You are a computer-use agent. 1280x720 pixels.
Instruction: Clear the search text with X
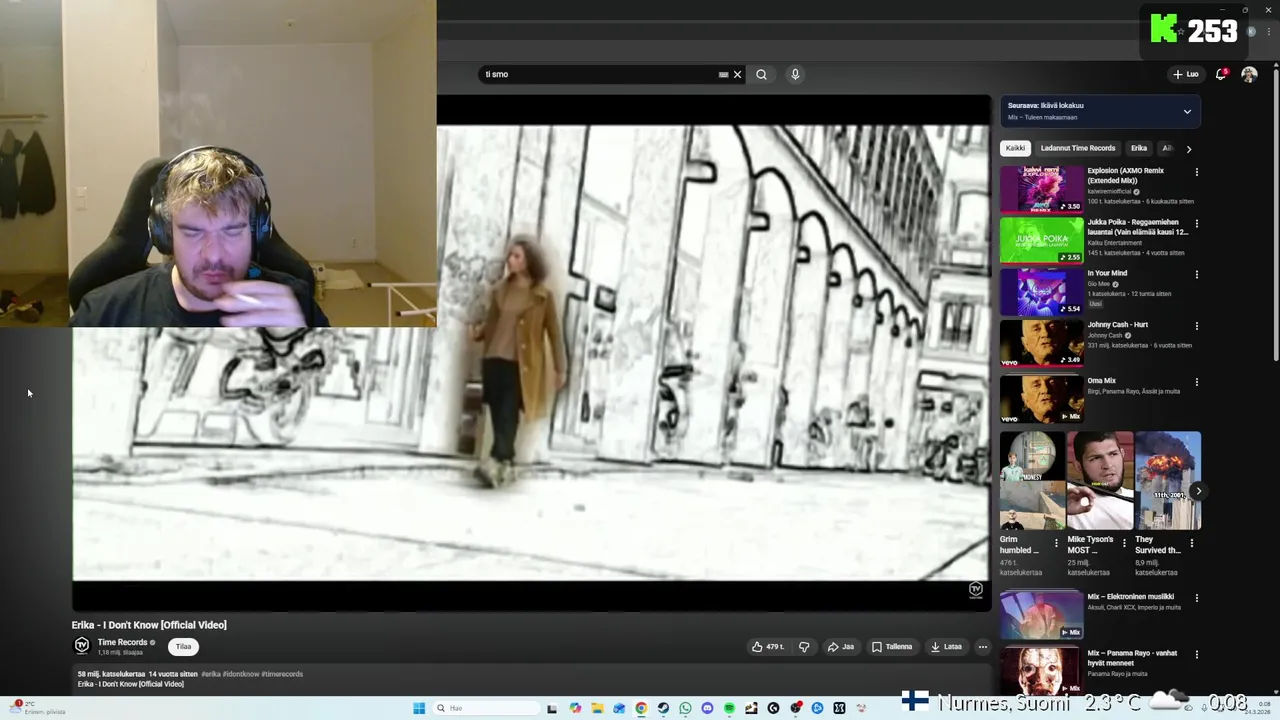coord(737,74)
